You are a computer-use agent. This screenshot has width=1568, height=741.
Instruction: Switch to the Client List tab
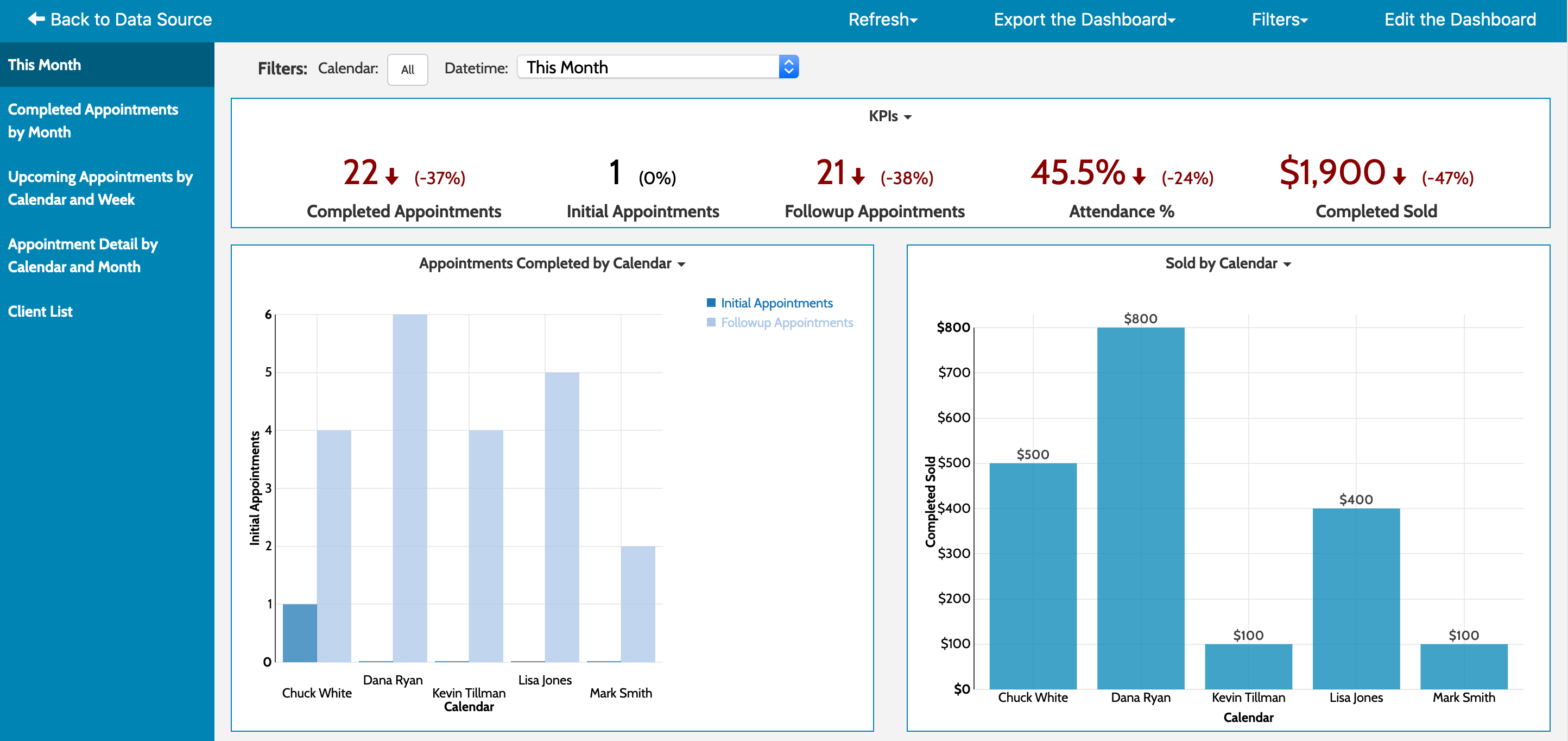coord(40,311)
